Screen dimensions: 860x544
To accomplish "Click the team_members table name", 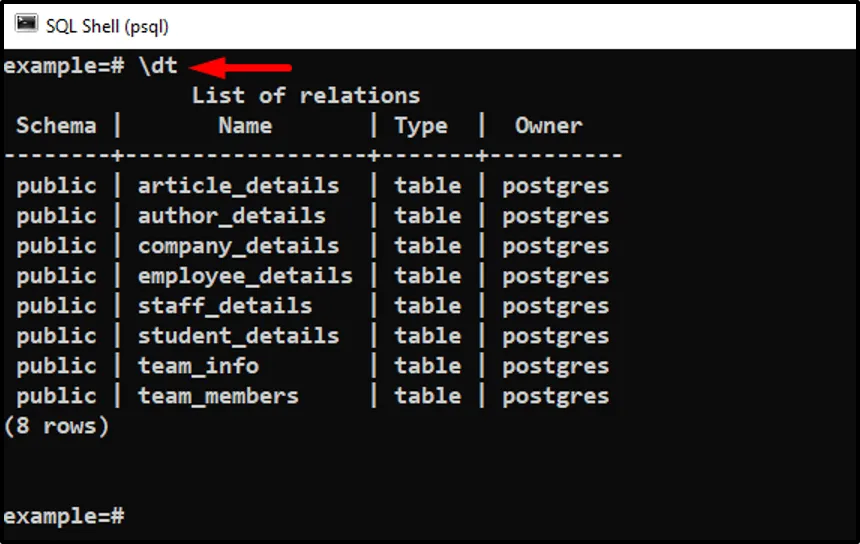I will pos(218,396).
